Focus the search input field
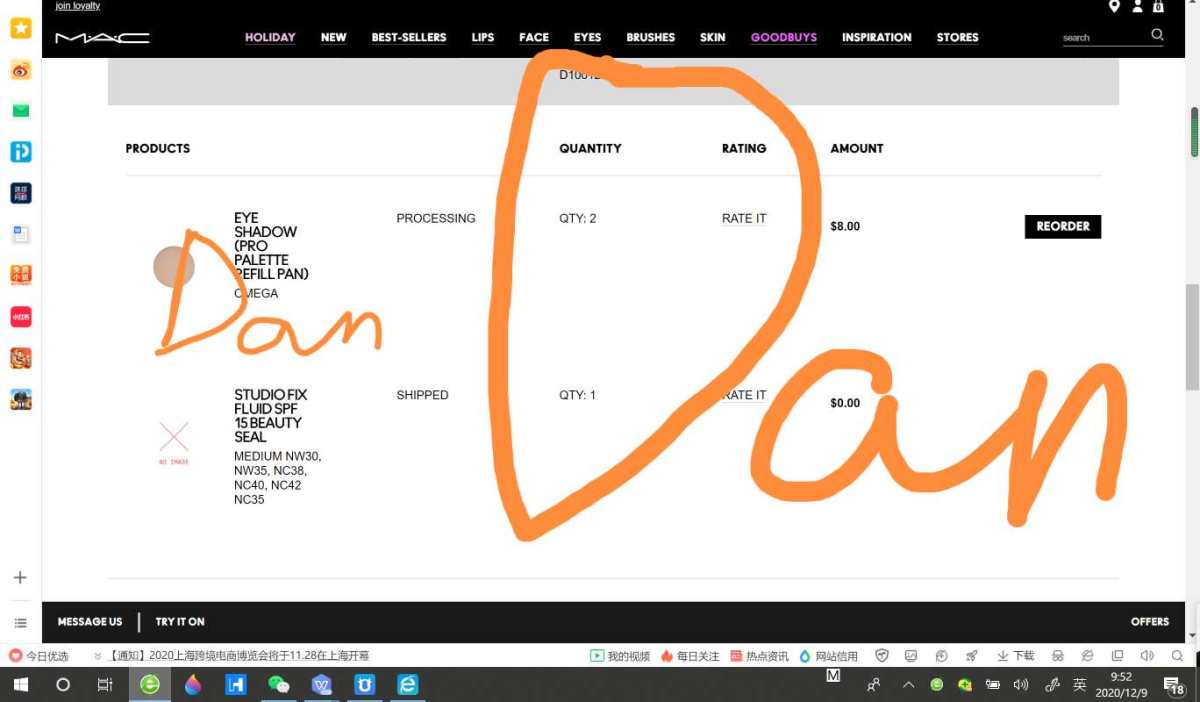1200x702 pixels. click(x=1104, y=37)
